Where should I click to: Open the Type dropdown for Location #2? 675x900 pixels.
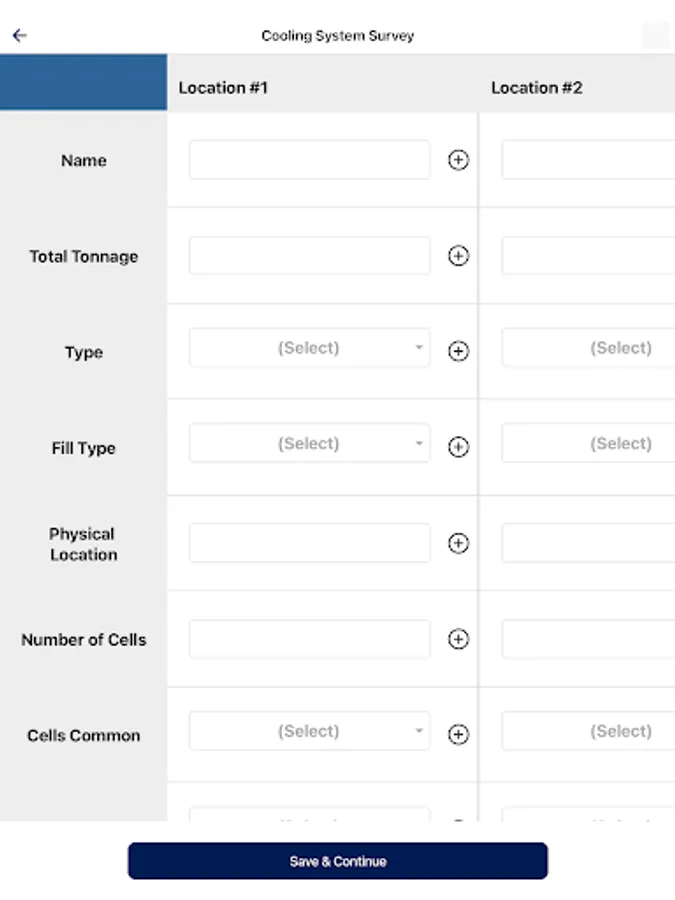click(590, 348)
